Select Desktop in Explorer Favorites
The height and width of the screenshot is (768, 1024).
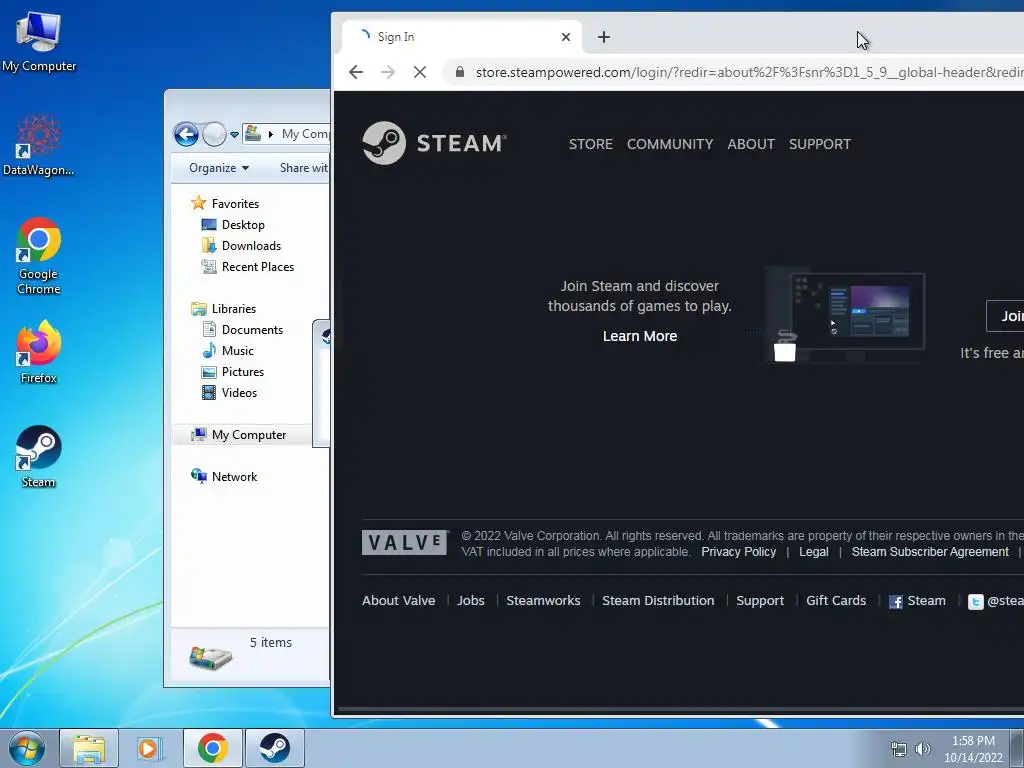click(x=233, y=225)
